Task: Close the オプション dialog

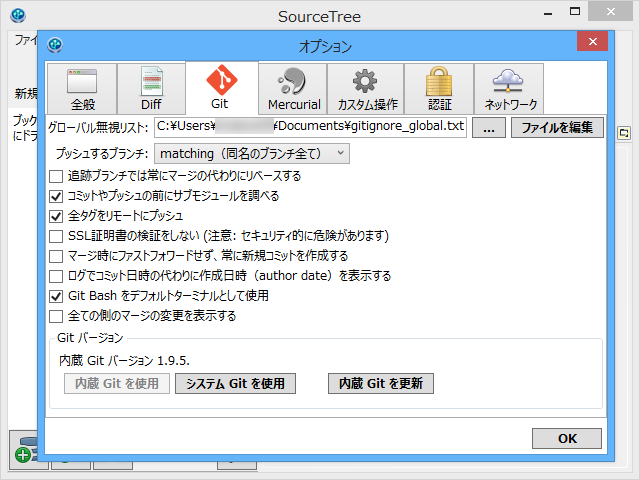Action: (x=593, y=41)
